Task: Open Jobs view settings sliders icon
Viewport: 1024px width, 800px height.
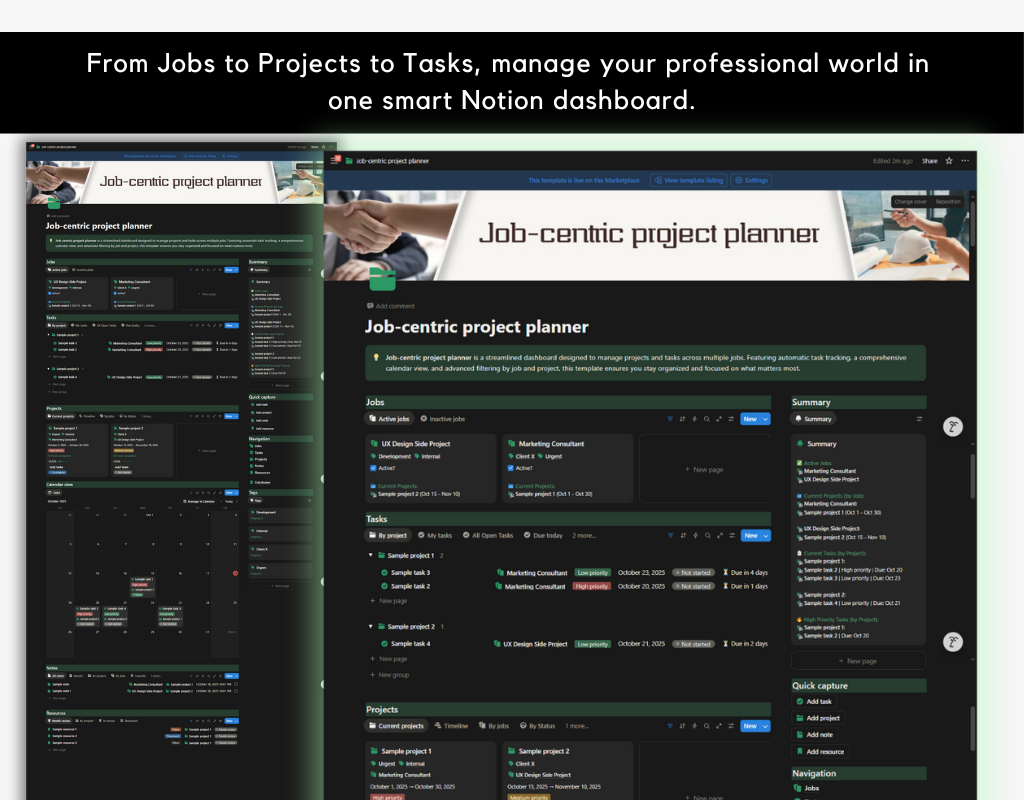Action: click(x=731, y=419)
